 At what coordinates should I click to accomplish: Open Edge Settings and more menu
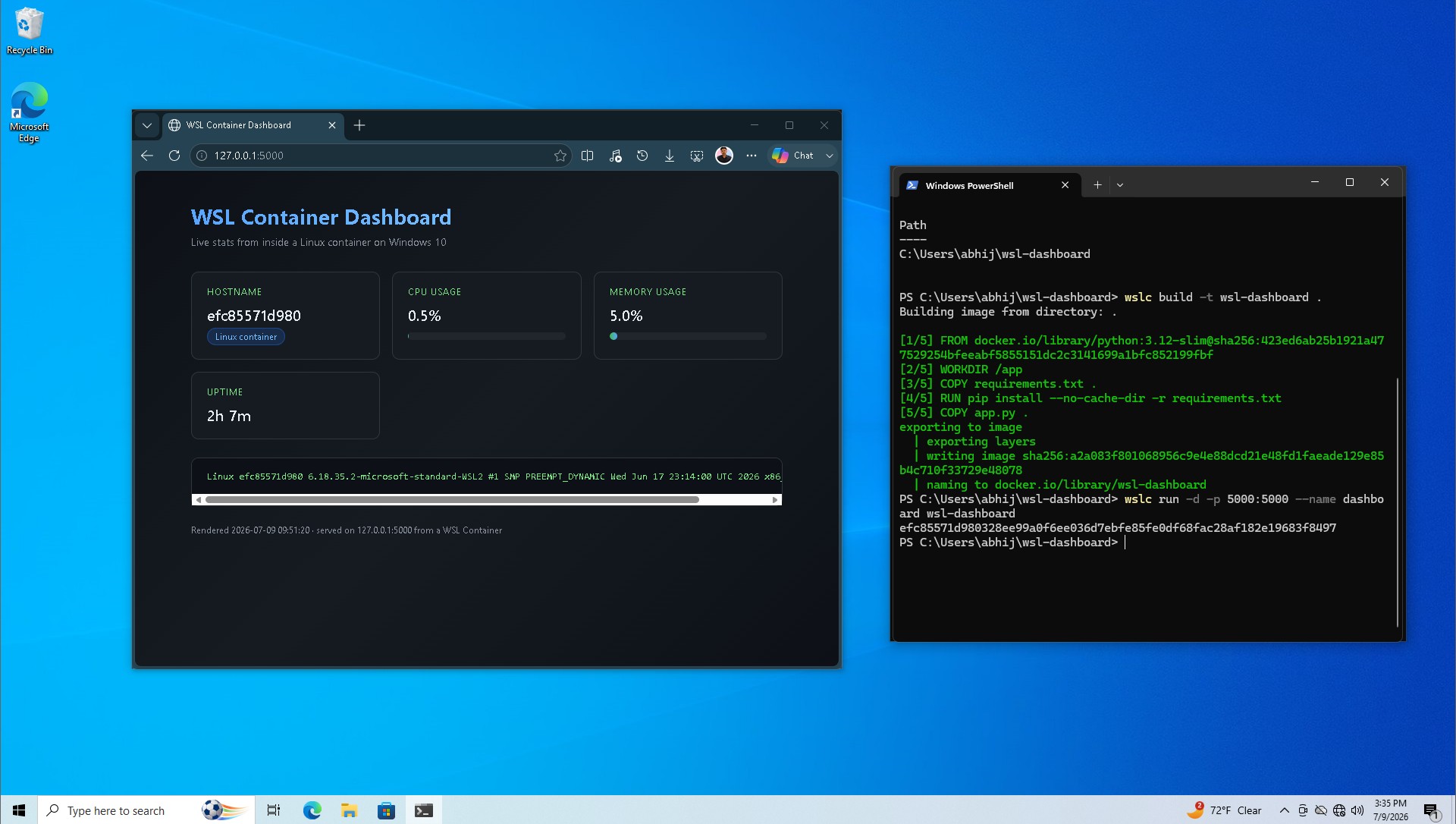pos(752,156)
